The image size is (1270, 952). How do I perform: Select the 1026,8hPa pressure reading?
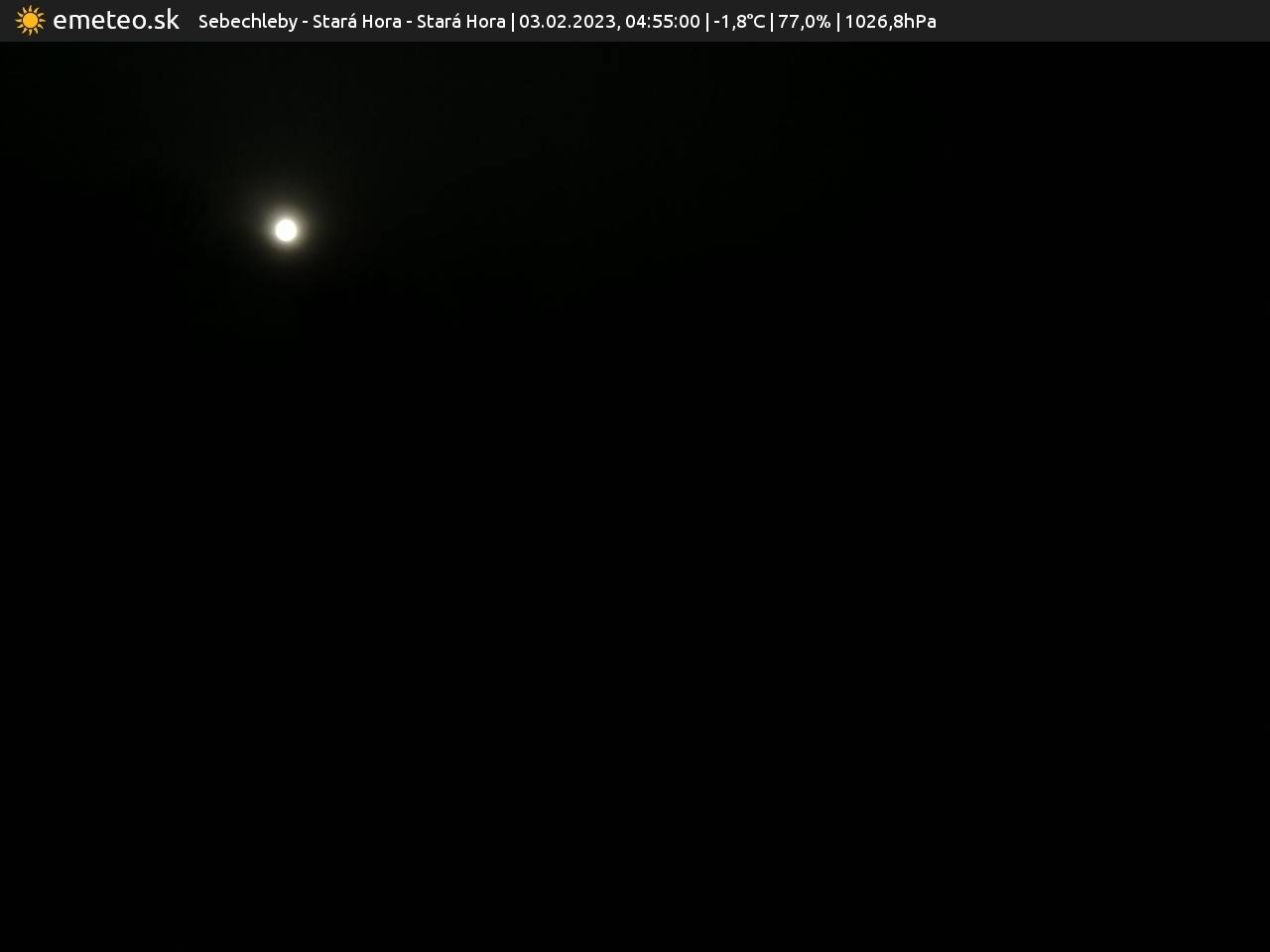[x=890, y=22]
